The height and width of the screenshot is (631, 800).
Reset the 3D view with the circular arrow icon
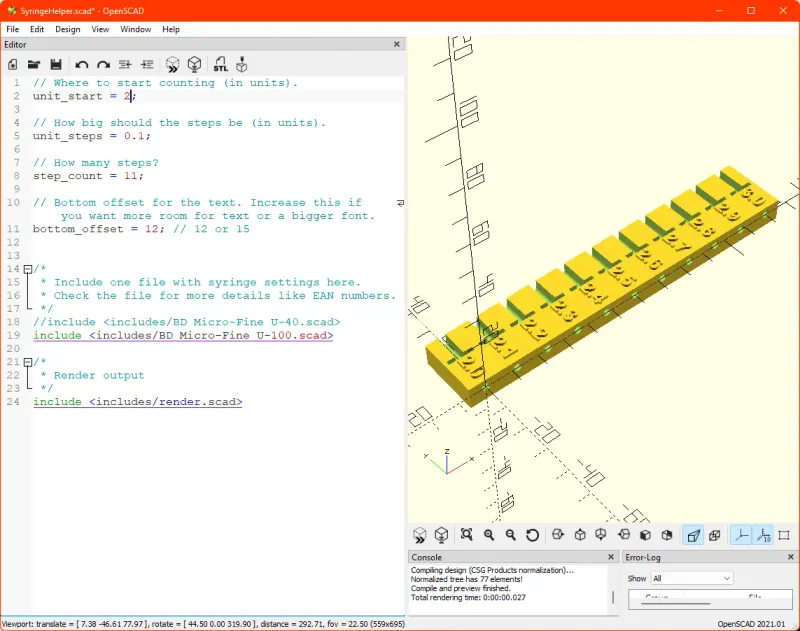533,535
